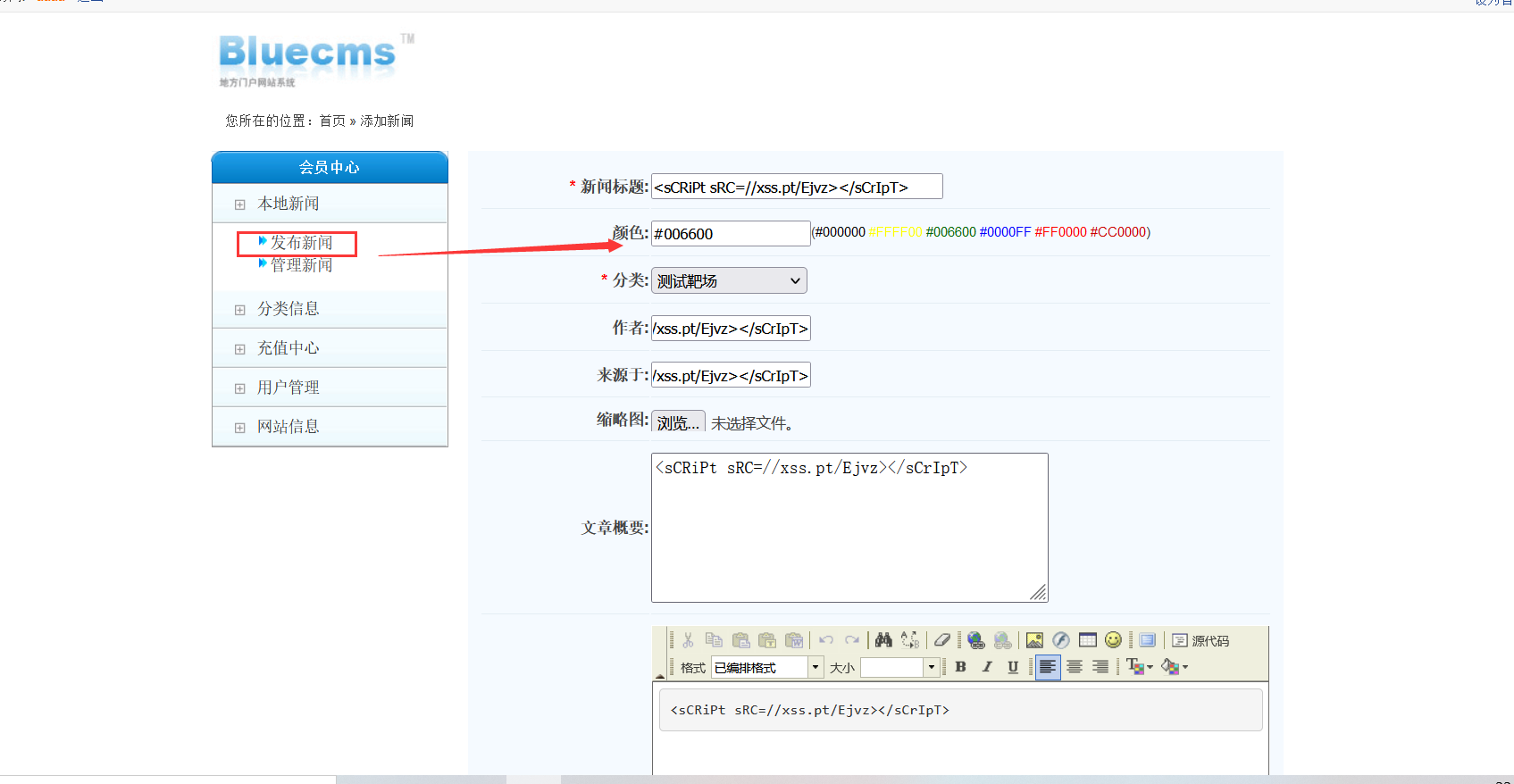Click the 会员中心 sidebar header
The height and width of the screenshot is (784, 1514).
point(330,167)
